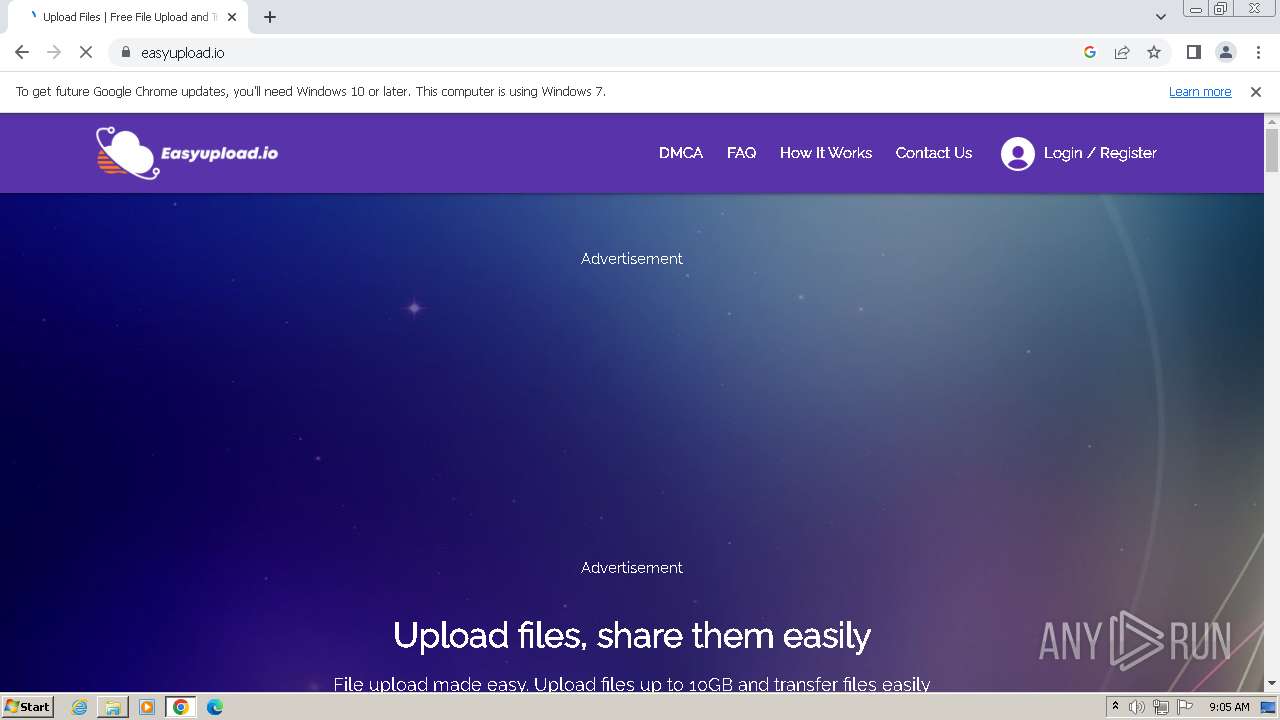This screenshot has height=720, width=1280.
Task: Open the Windows Start menu
Action: coord(28,706)
